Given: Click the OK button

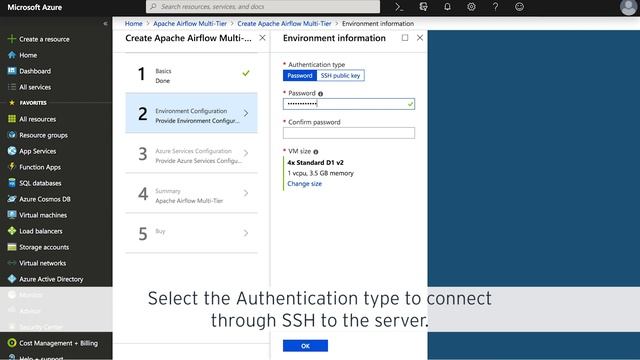Looking at the screenshot, I should tap(305, 346).
